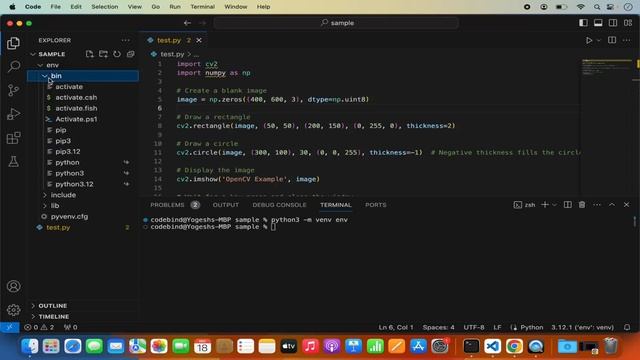Toggle the primary side bar

(583, 23)
